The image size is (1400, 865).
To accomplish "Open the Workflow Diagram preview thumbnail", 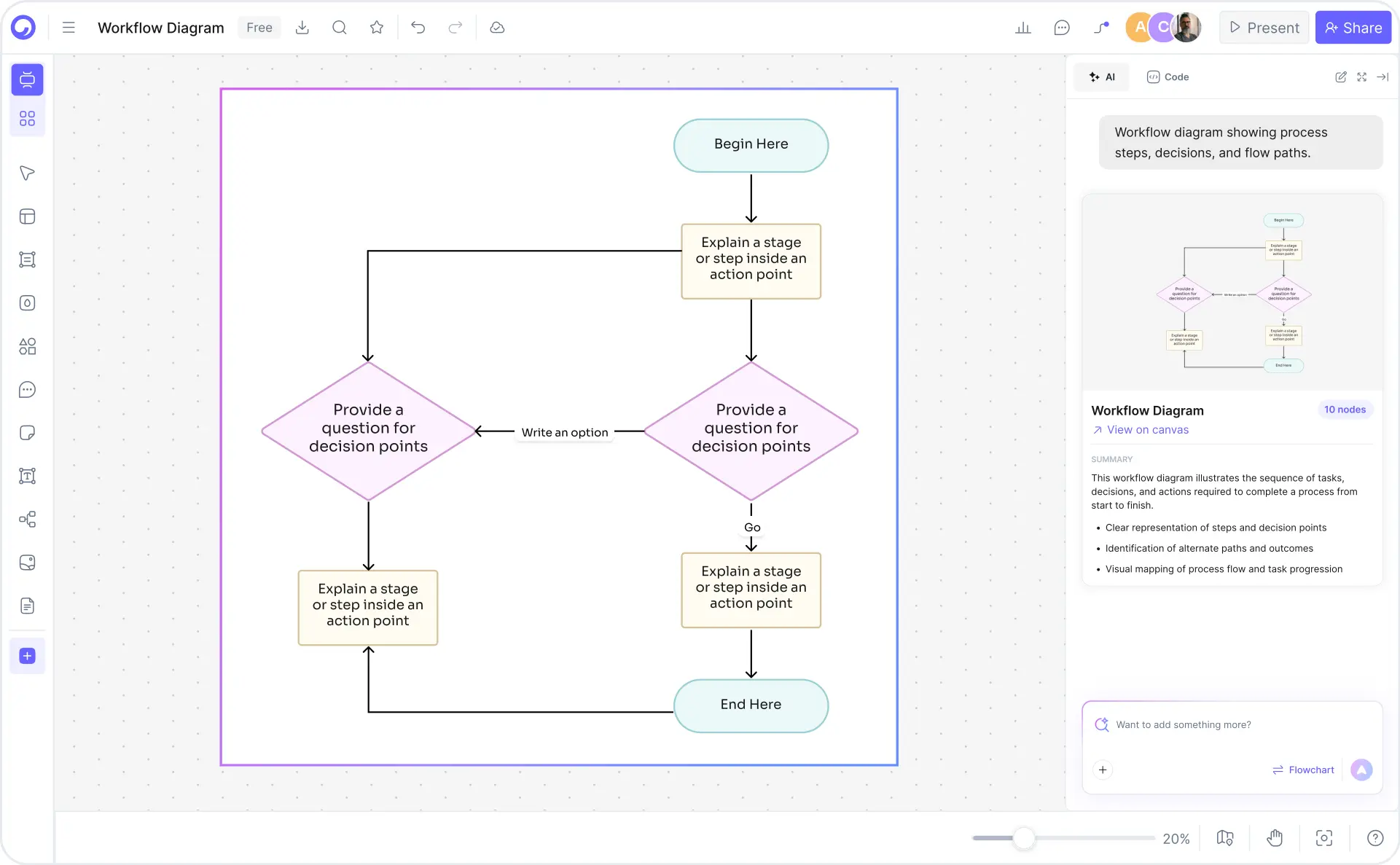I will (x=1232, y=292).
